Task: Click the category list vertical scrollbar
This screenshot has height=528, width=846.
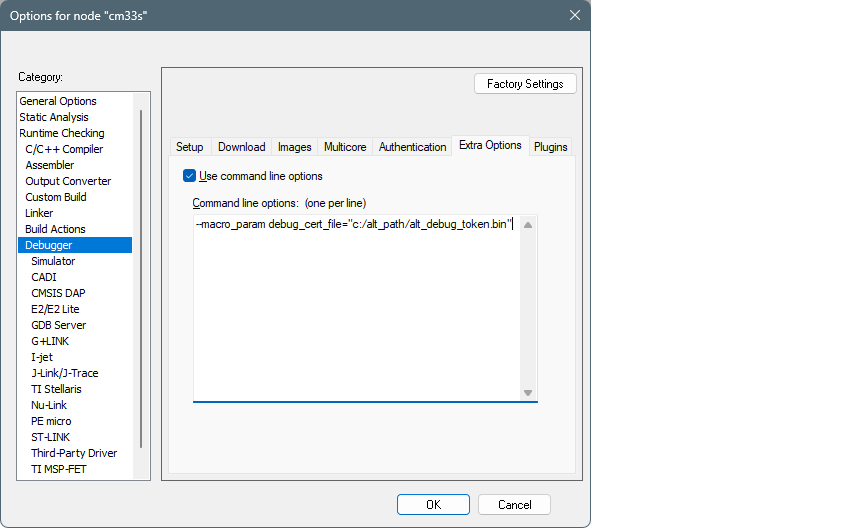Action: point(141,280)
